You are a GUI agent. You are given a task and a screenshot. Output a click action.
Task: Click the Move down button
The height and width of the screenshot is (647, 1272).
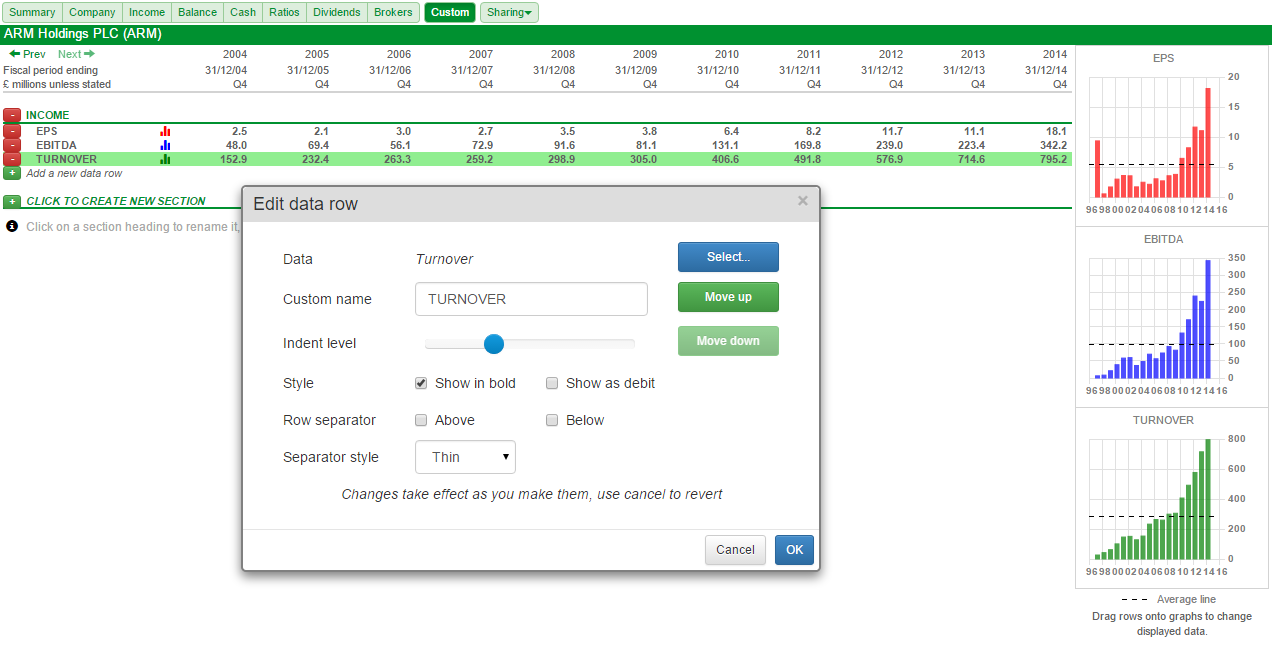pyautogui.click(x=728, y=341)
